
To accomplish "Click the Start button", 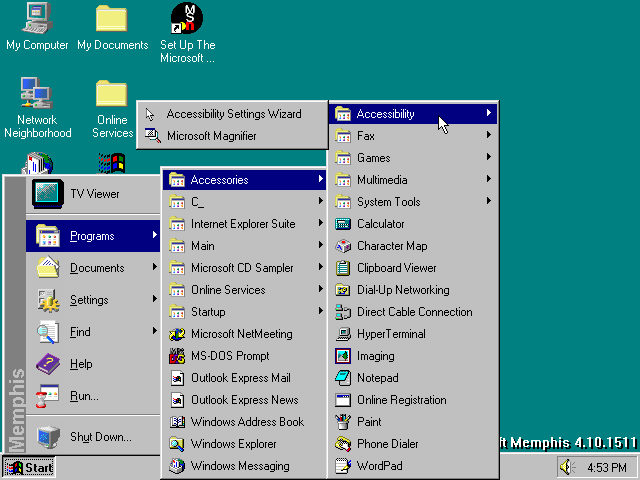I will click(x=29, y=467).
